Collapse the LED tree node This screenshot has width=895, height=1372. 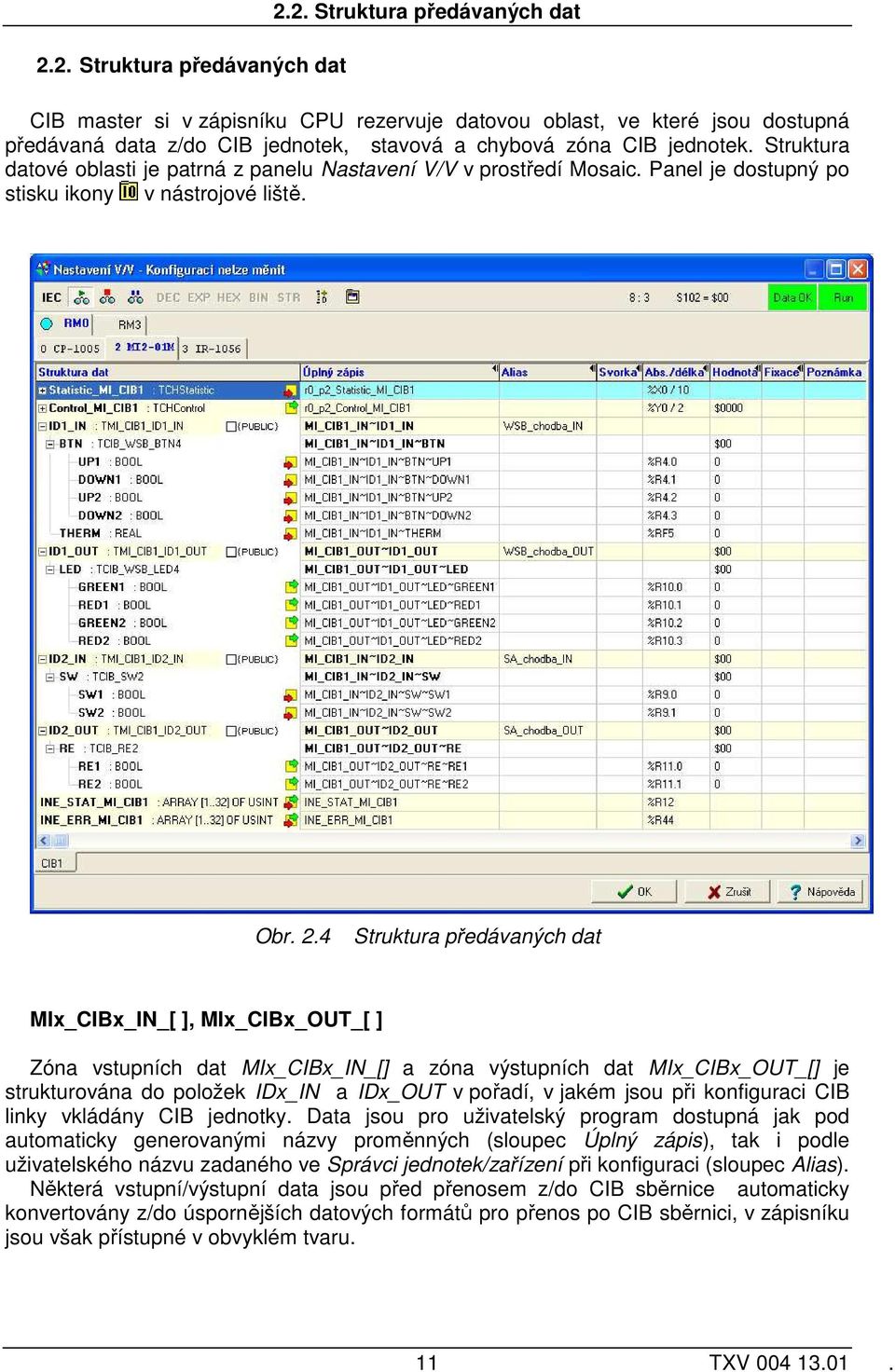click(x=50, y=569)
